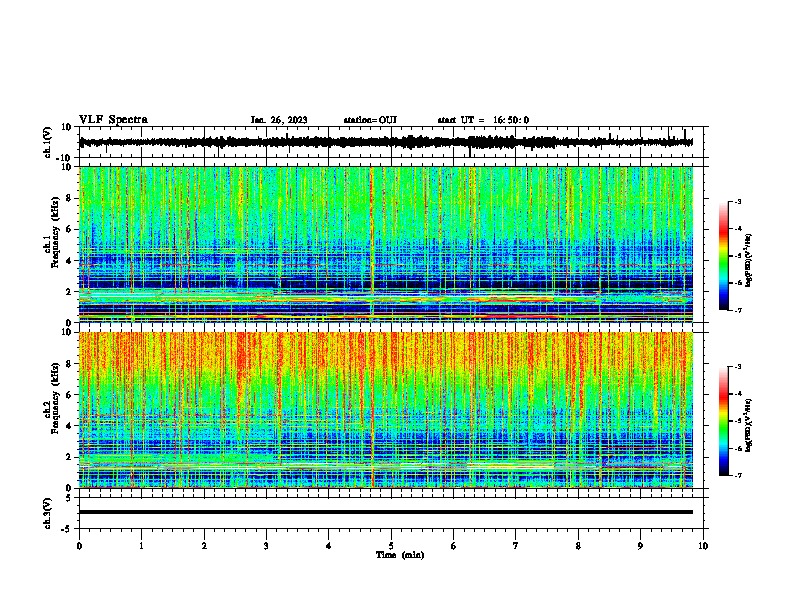Click the 5 minute tick label
Viewport: 792px width, 612px height.
[x=391, y=546]
